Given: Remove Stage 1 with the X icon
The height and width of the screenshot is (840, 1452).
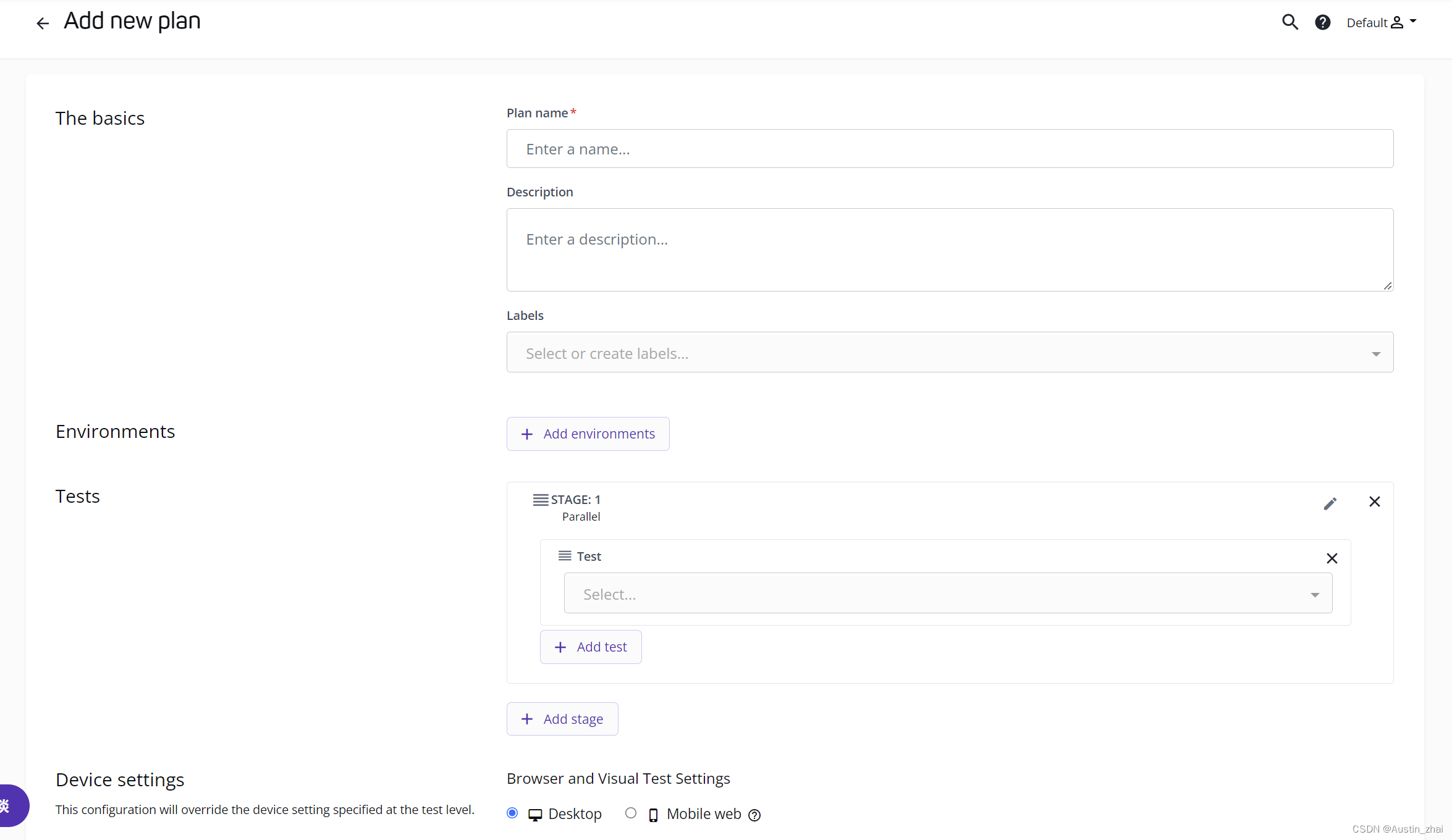Looking at the screenshot, I should 1374,502.
